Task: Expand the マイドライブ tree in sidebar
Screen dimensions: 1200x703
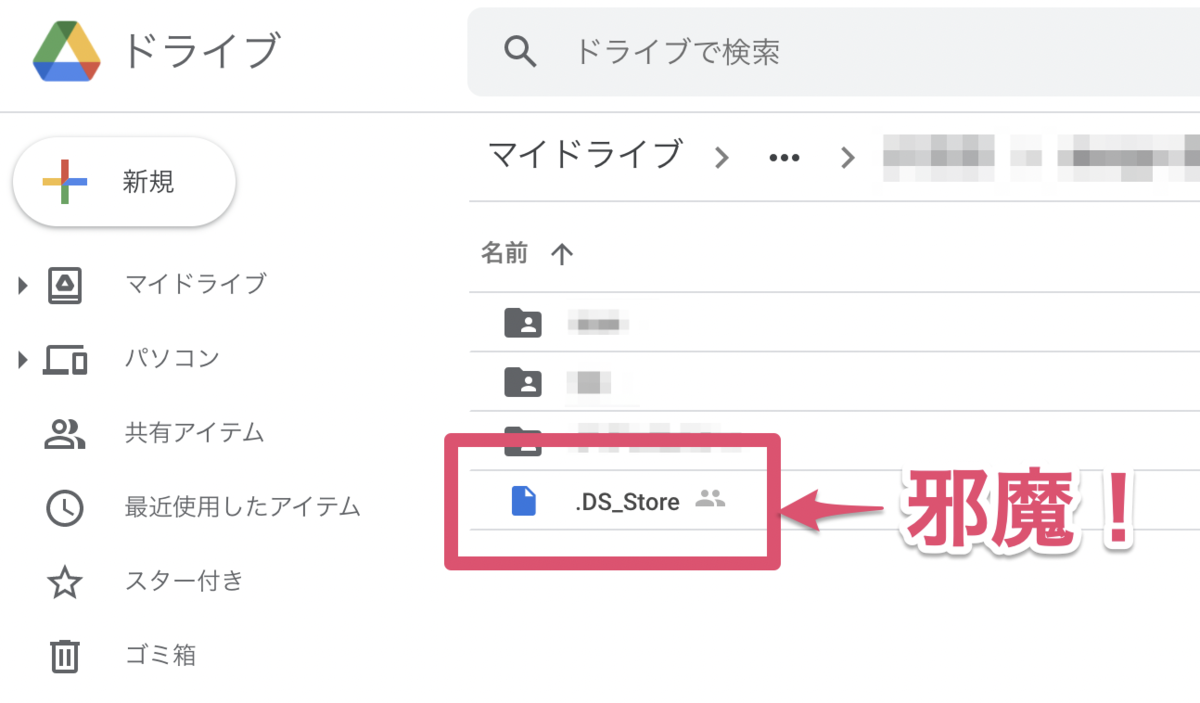Action: coord(21,284)
